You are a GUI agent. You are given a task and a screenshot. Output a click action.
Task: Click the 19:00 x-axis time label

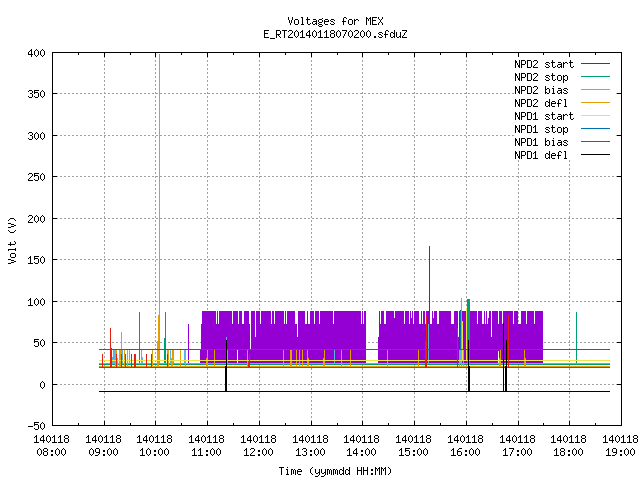[620, 452]
